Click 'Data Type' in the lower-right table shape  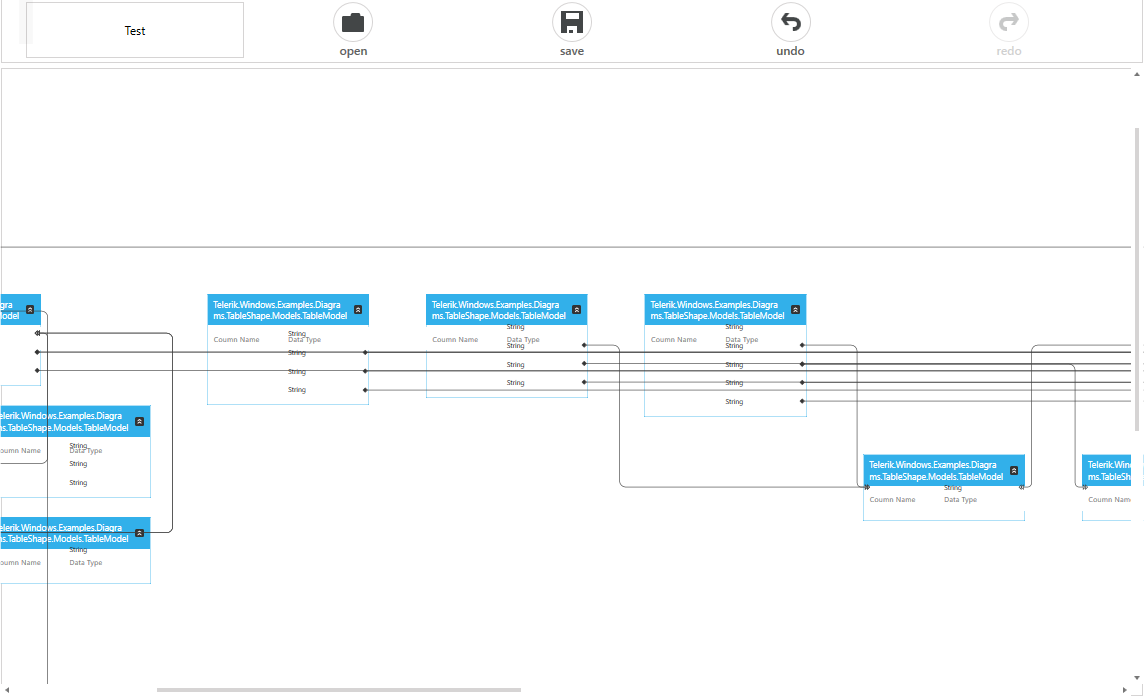click(960, 500)
